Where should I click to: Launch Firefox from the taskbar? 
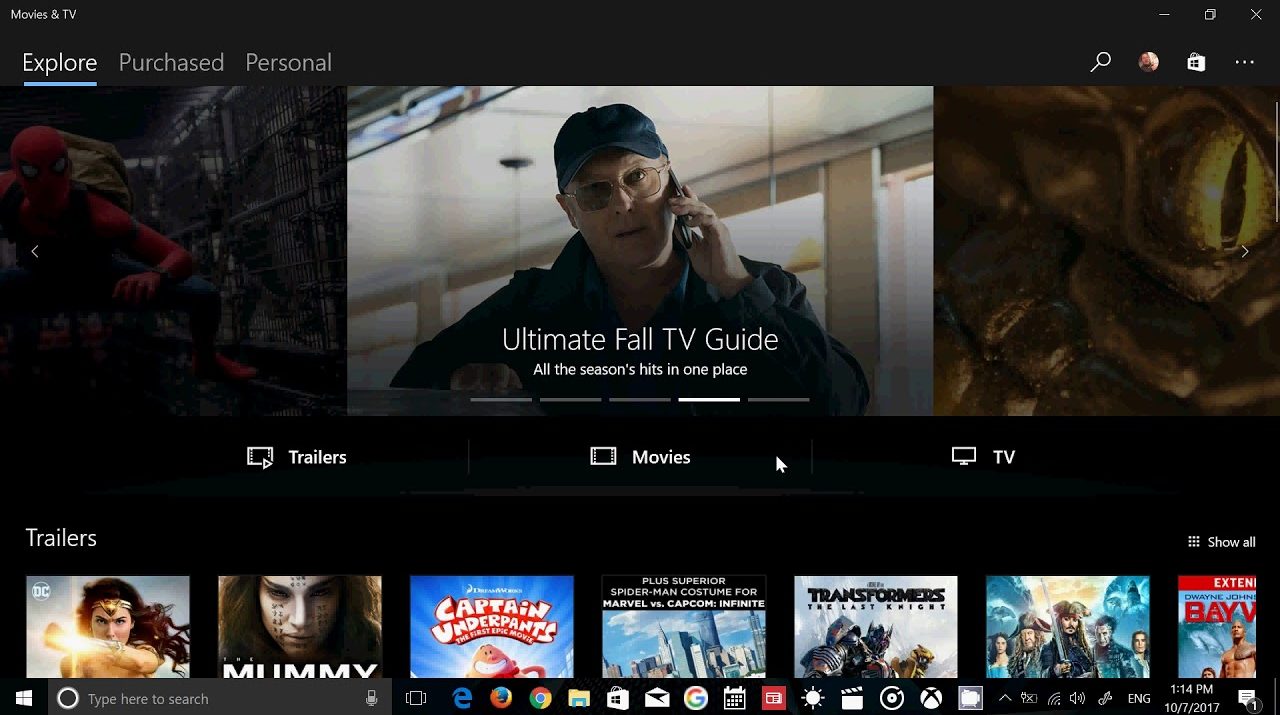pos(501,698)
